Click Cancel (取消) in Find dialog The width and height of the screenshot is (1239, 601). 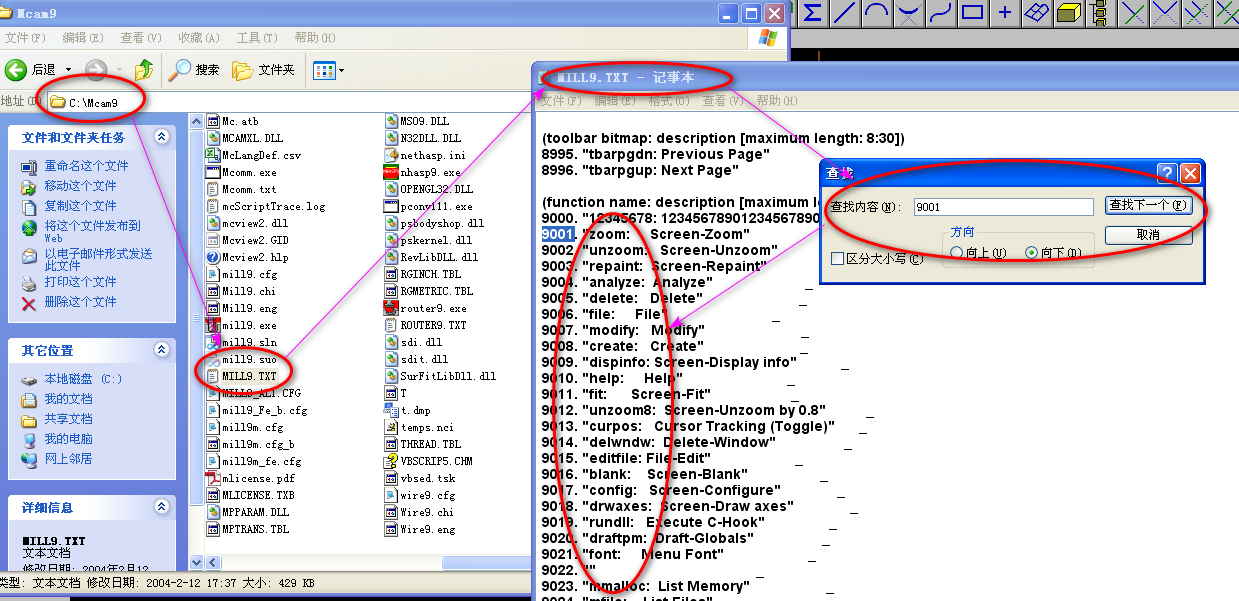tap(1148, 235)
